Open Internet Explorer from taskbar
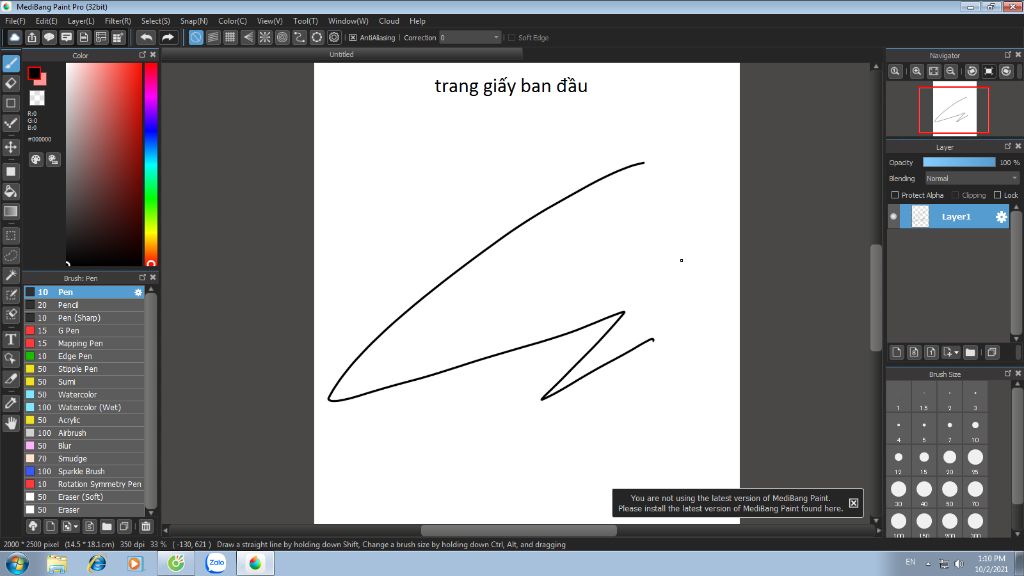1024x576 pixels. [x=97, y=563]
